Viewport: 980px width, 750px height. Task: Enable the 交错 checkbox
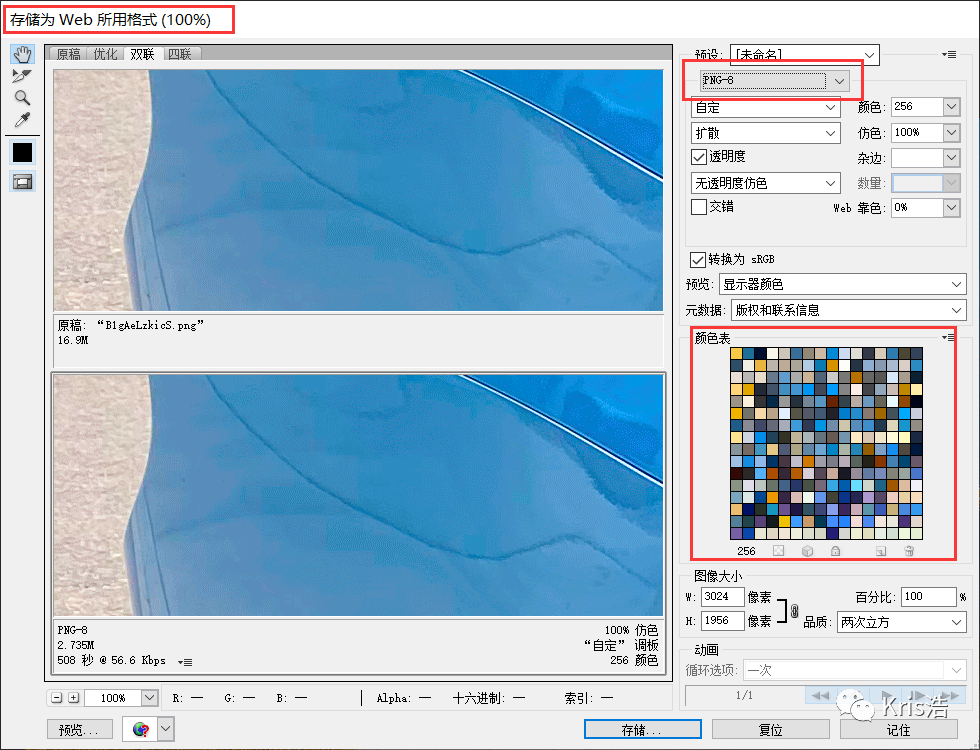click(697, 207)
